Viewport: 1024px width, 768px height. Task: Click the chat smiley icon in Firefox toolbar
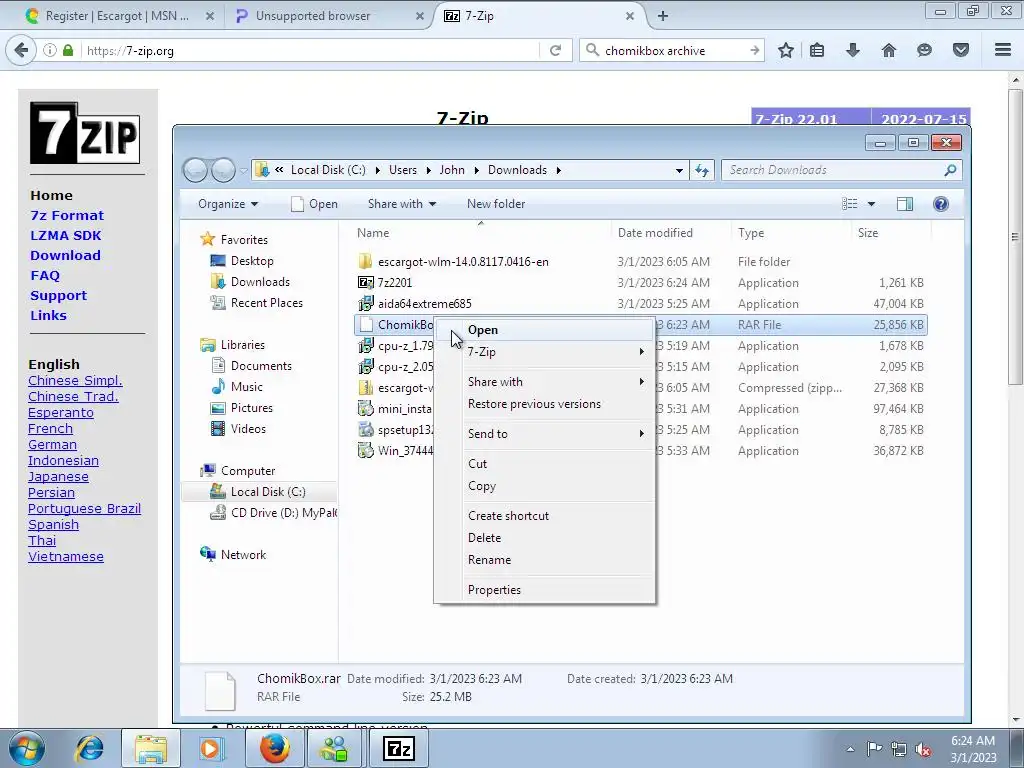coord(924,50)
